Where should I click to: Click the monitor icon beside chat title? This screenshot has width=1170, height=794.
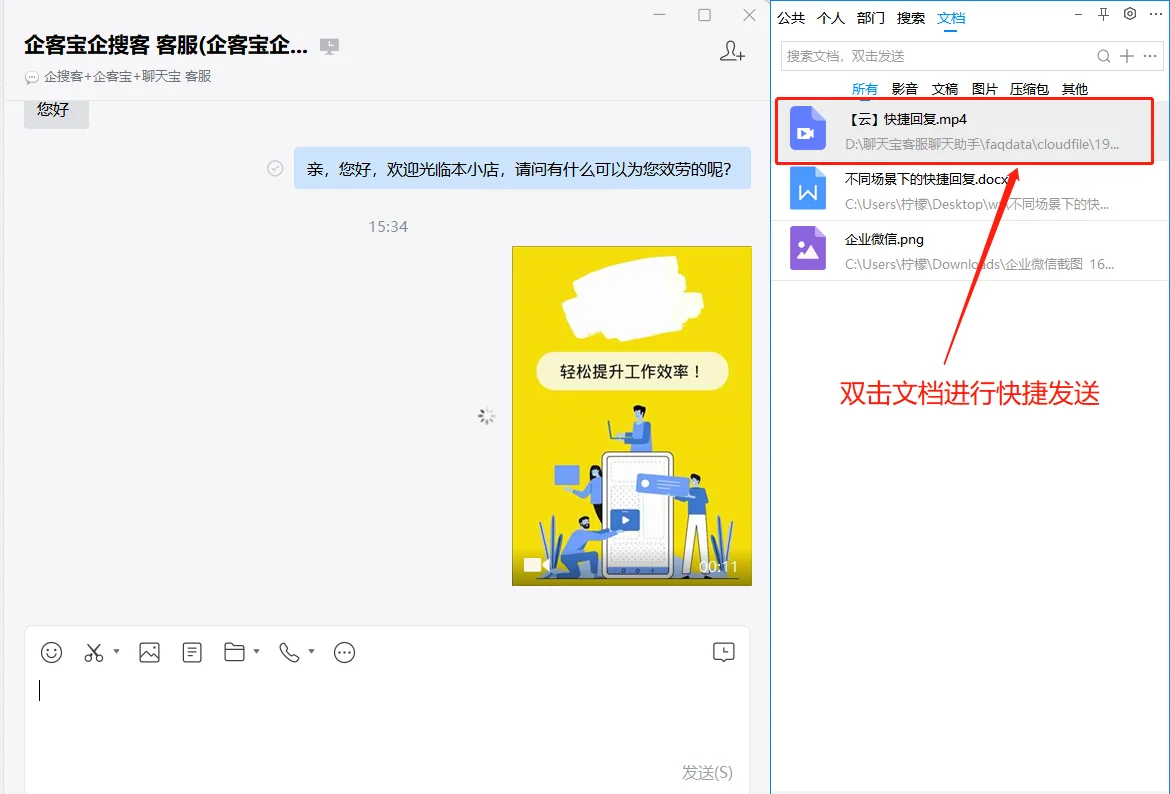[x=329, y=46]
